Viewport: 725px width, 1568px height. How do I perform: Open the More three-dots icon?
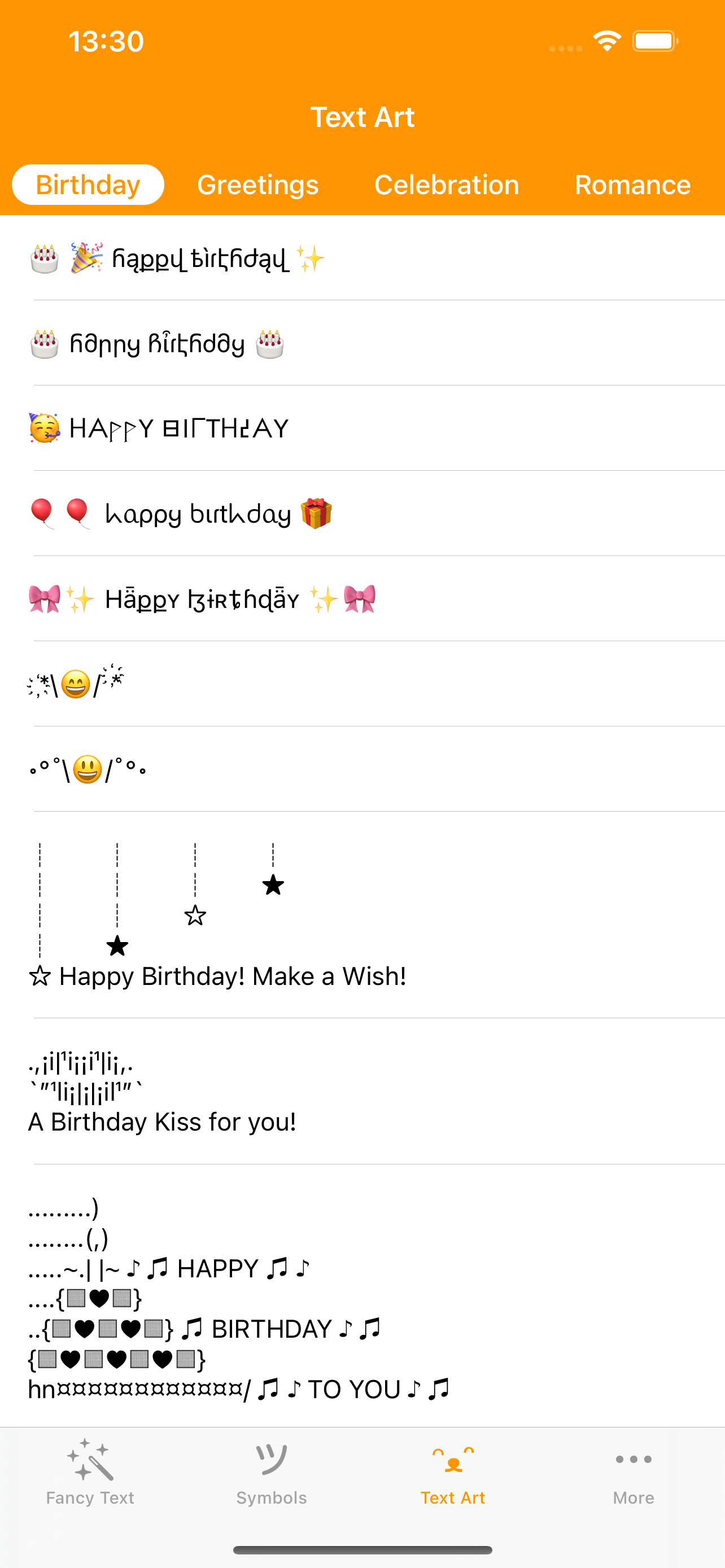click(x=633, y=1459)
